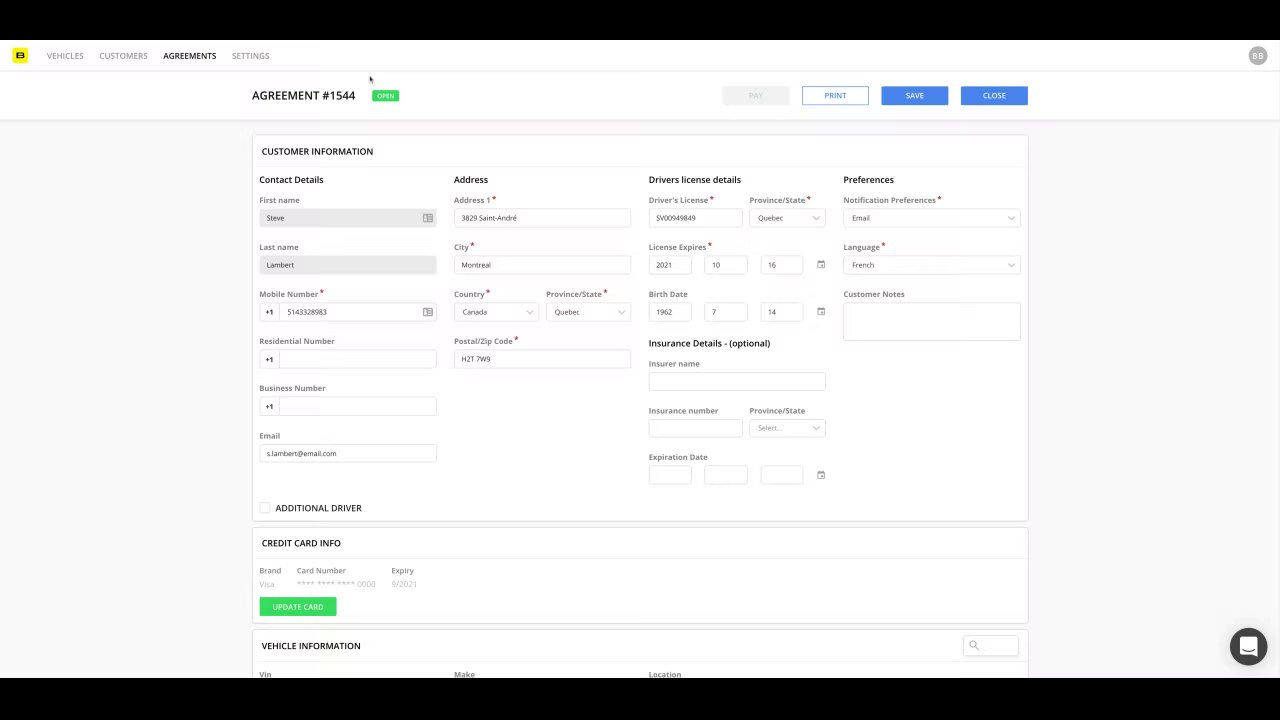This screenshot has width=1280, height=720.
Task: Click insurance Expiration Date first empty field
Action: [x=670, y=475]
